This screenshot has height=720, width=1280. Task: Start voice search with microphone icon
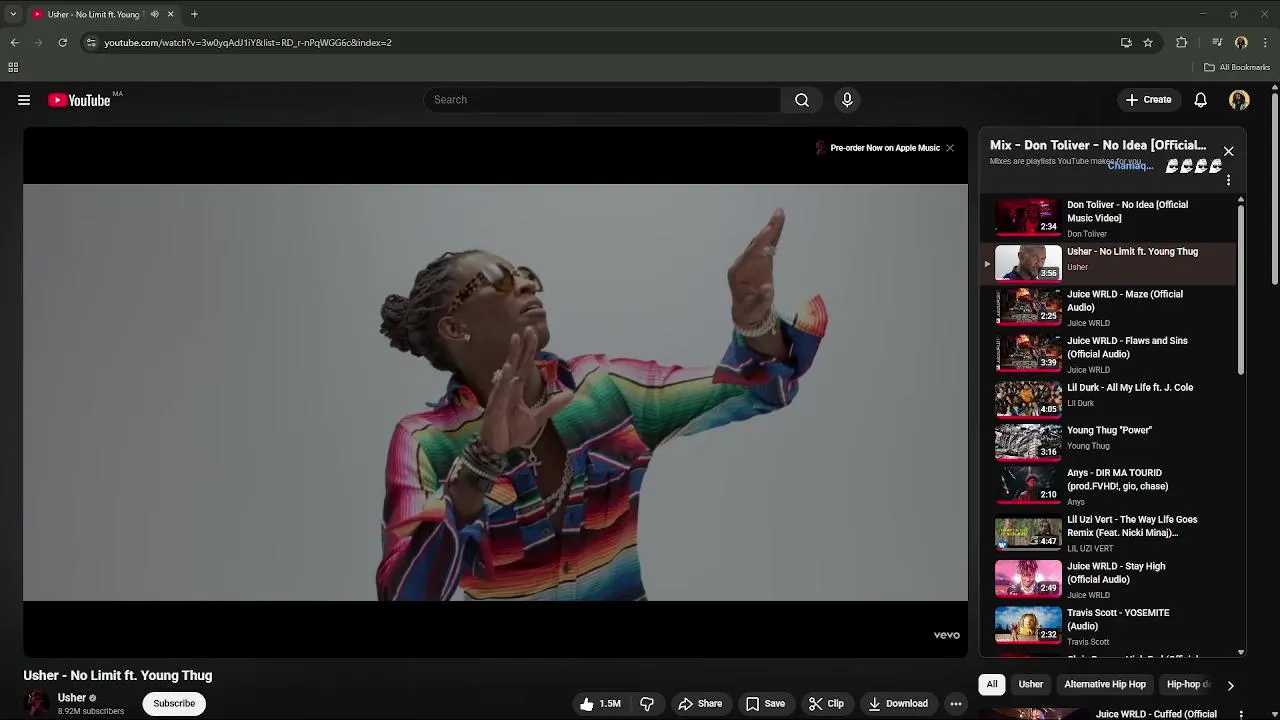(847, 100)
